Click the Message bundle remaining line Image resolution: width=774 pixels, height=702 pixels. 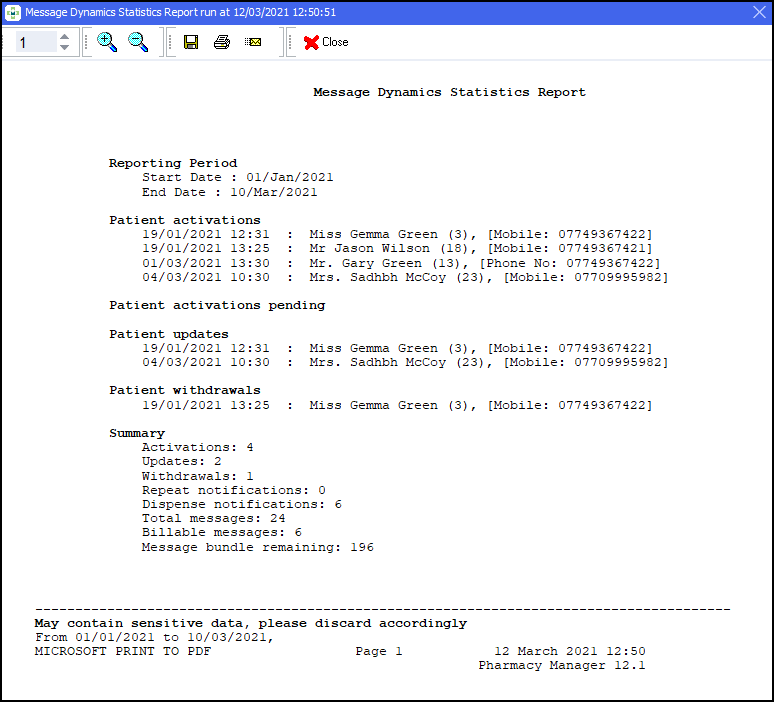[x=257, y=547]
